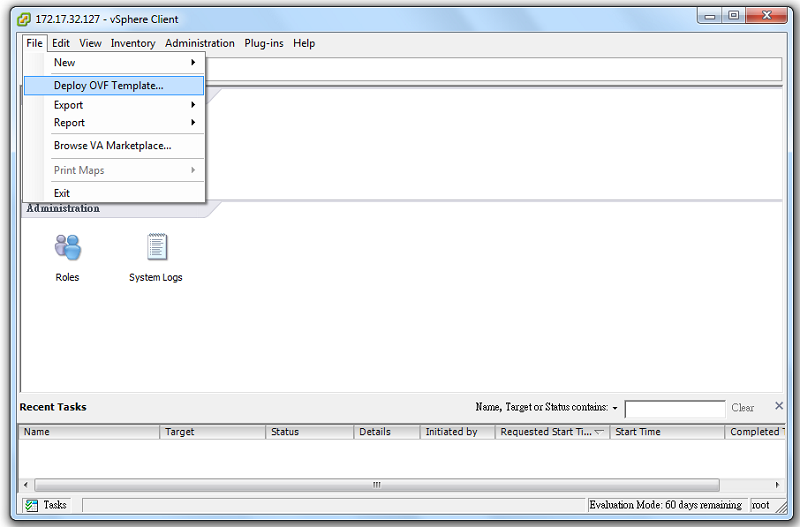This screenshot has width=800, height=527.
Task: Click the scroll right arrow in Recent Tasks
Action: pos(777,485)
